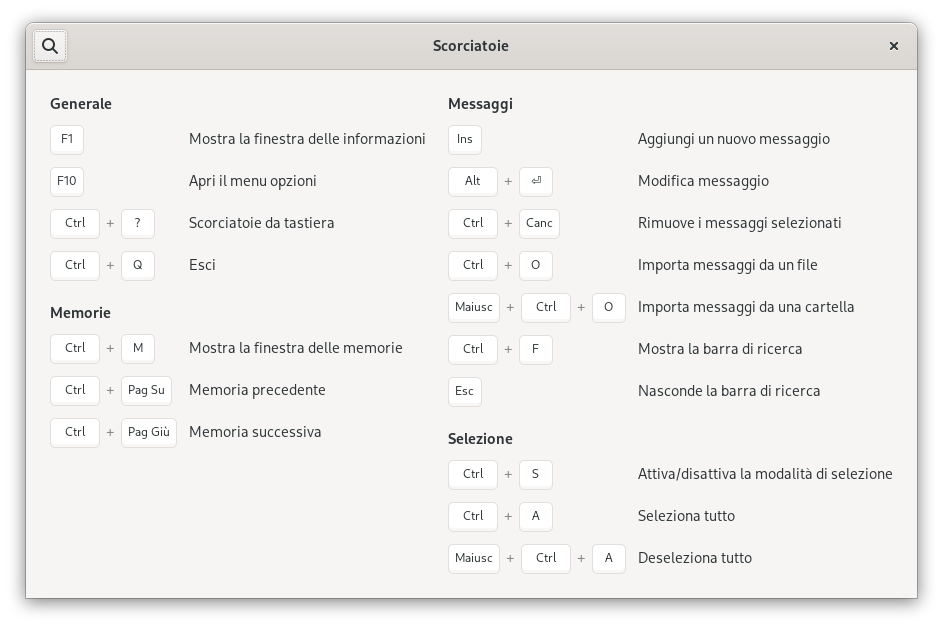
Task: Close the Scorciatoie window
Action: 894,46
